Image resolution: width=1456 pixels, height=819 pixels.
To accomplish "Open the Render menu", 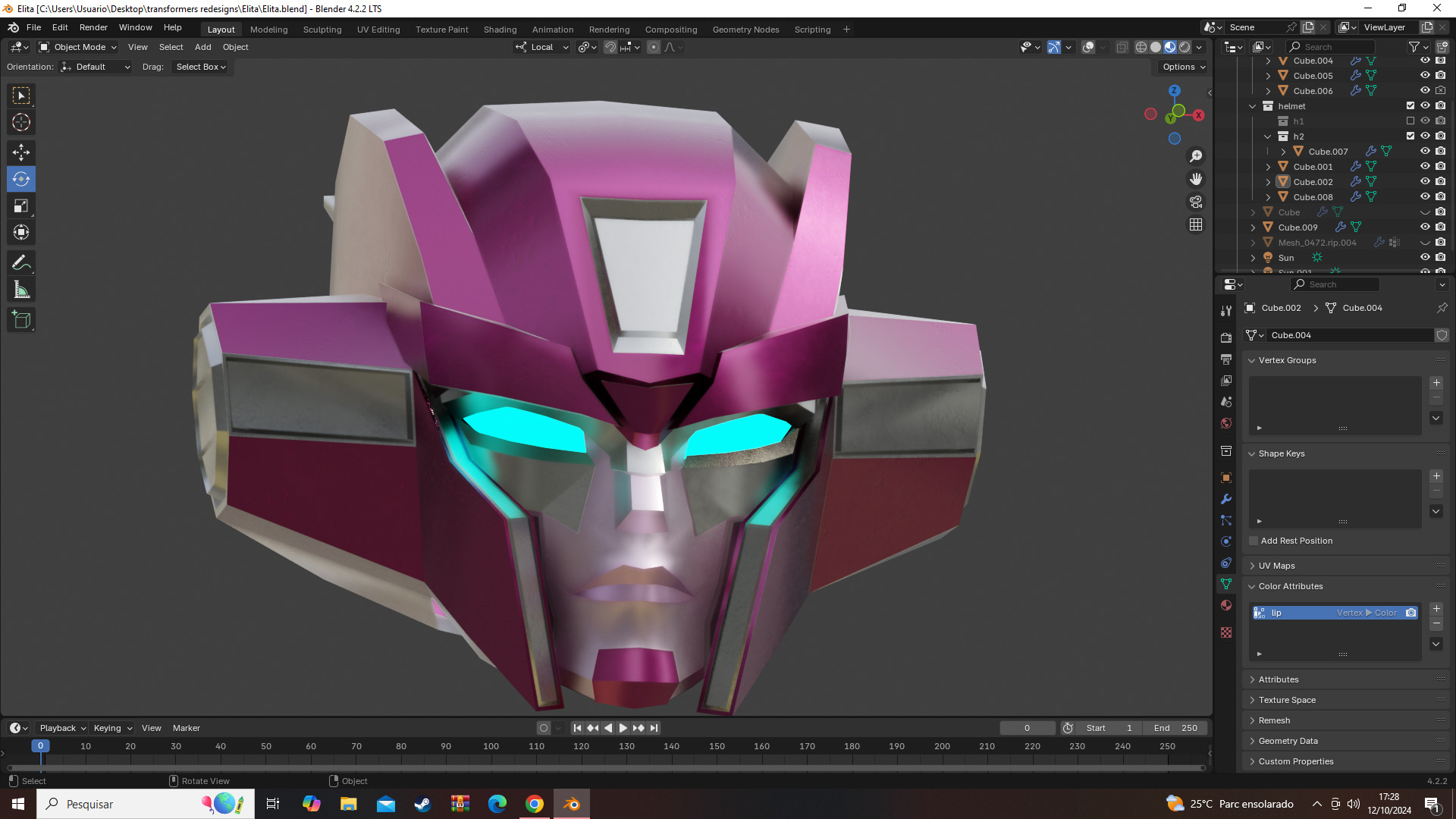I will click(x=93, y=27).
